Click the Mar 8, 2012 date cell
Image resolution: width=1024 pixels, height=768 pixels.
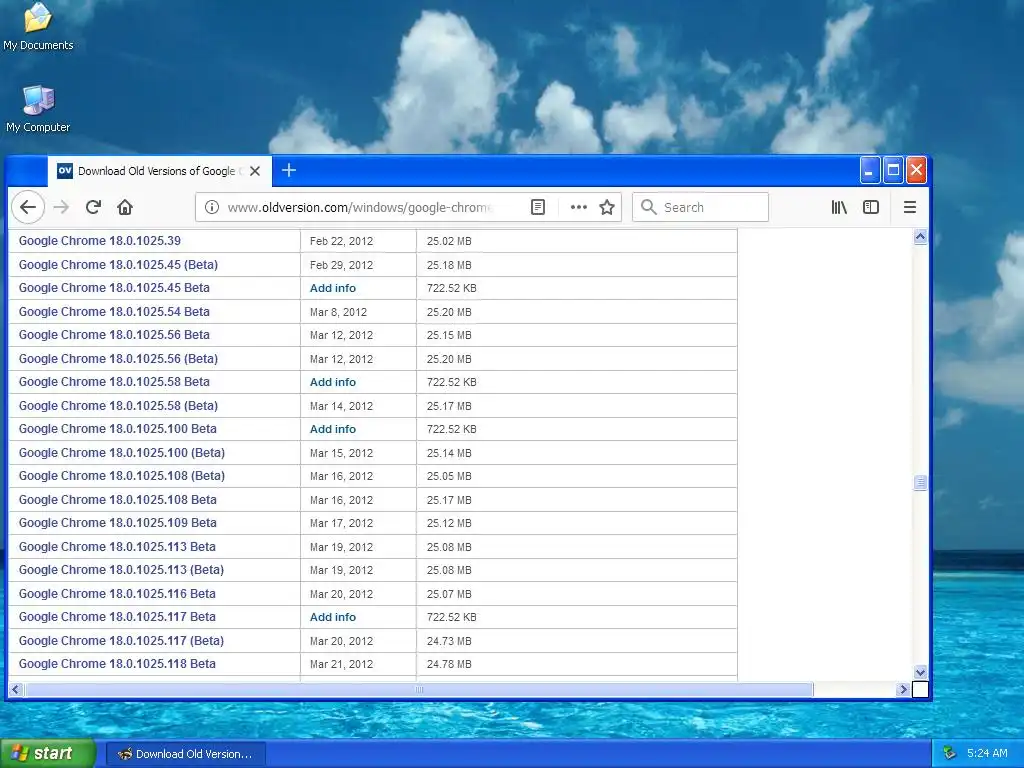338,312
